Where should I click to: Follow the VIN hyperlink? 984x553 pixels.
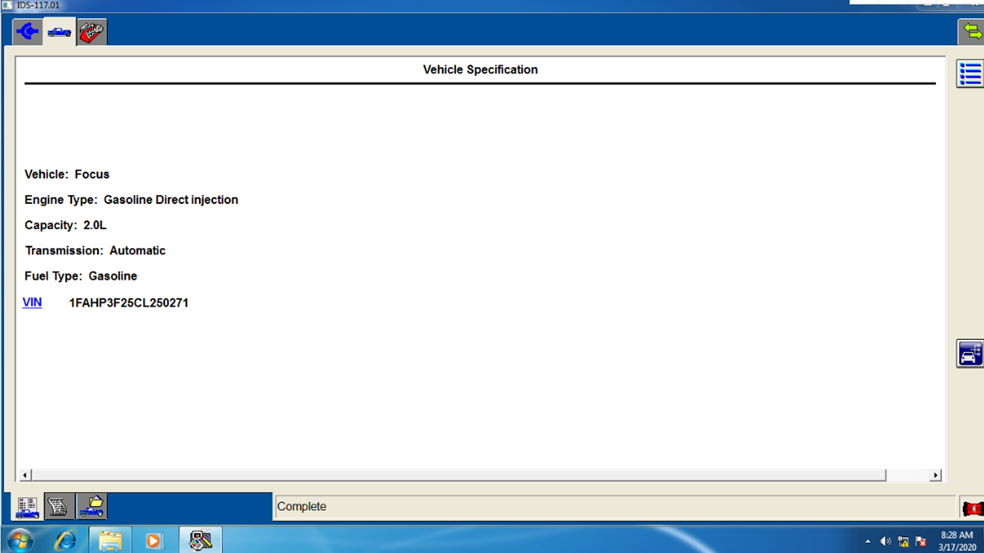tap(32, 303)
